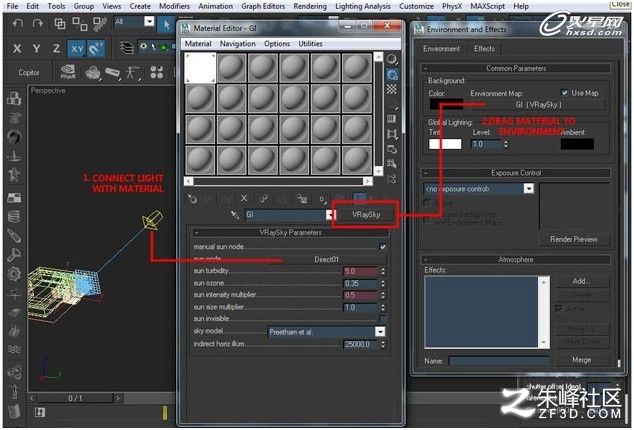Image resolution: width=634 pixels, height=430 pixels.
Task: Pick material from object eyedropper
Action: coord(235,215)
